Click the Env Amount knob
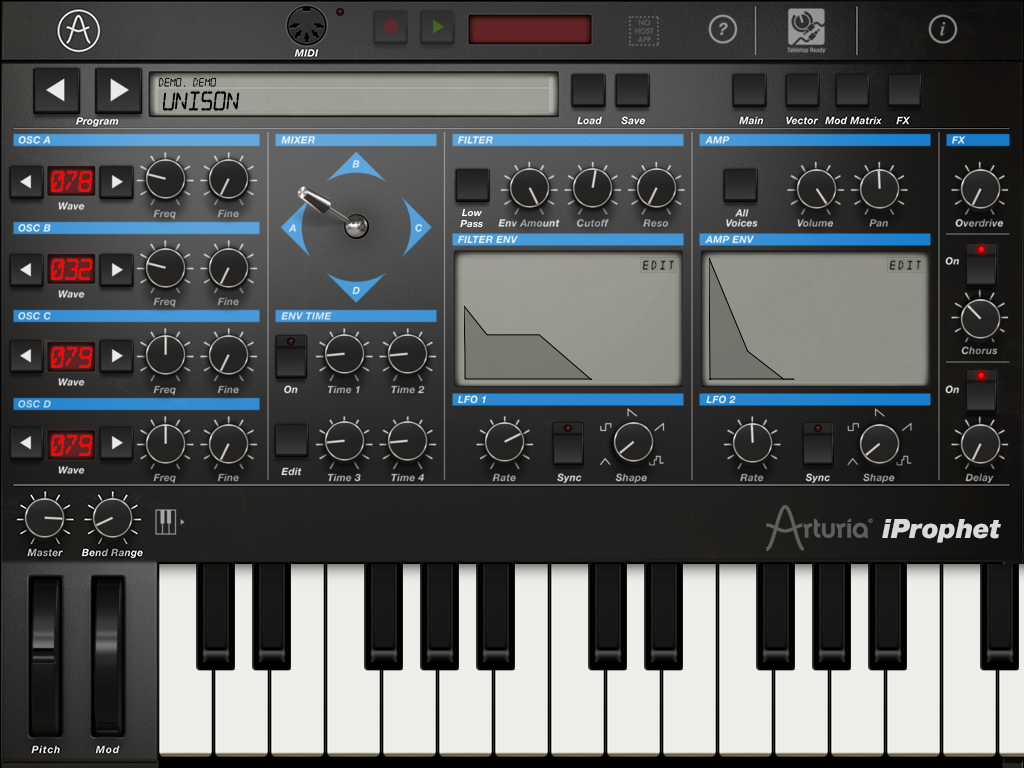1024x768 pixels. coord(529,188)
